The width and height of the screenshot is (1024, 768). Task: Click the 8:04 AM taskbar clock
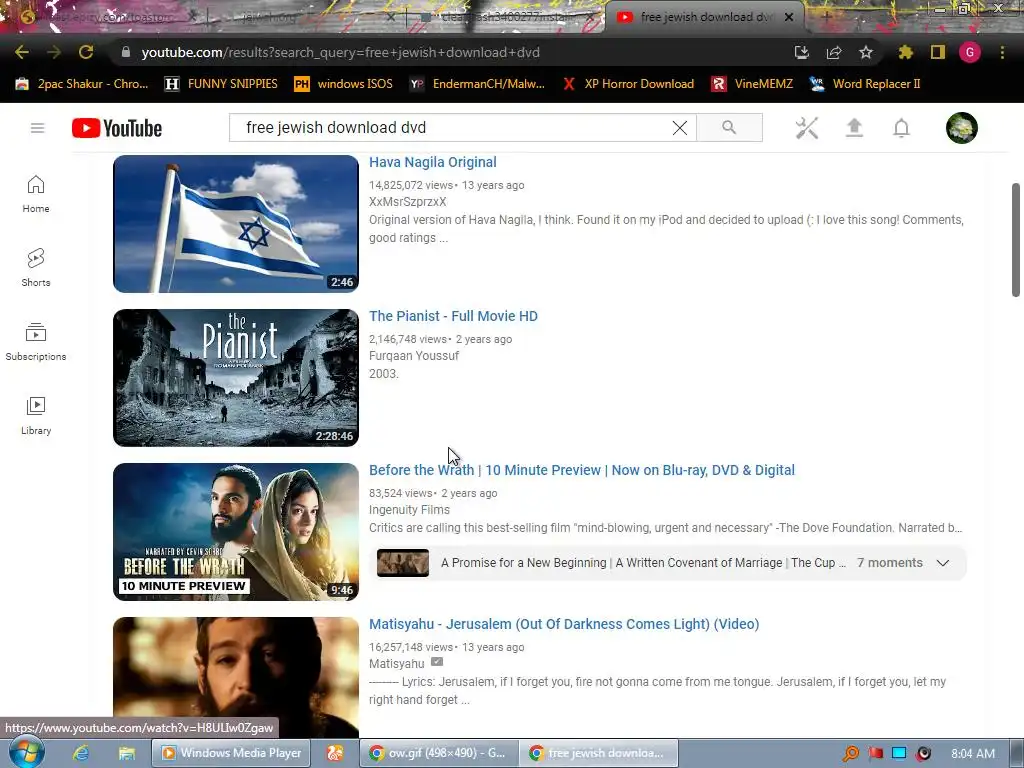973,754
